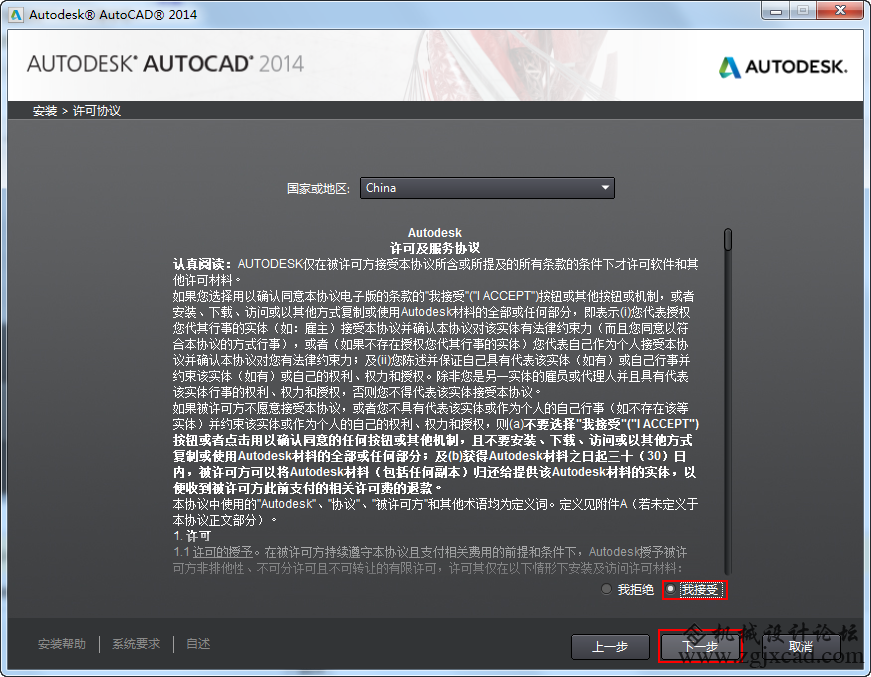Viewport: 871px width, 677px height.
Task: Click the dropdown arrow of the country selector
Action: (x=605, y=188)
